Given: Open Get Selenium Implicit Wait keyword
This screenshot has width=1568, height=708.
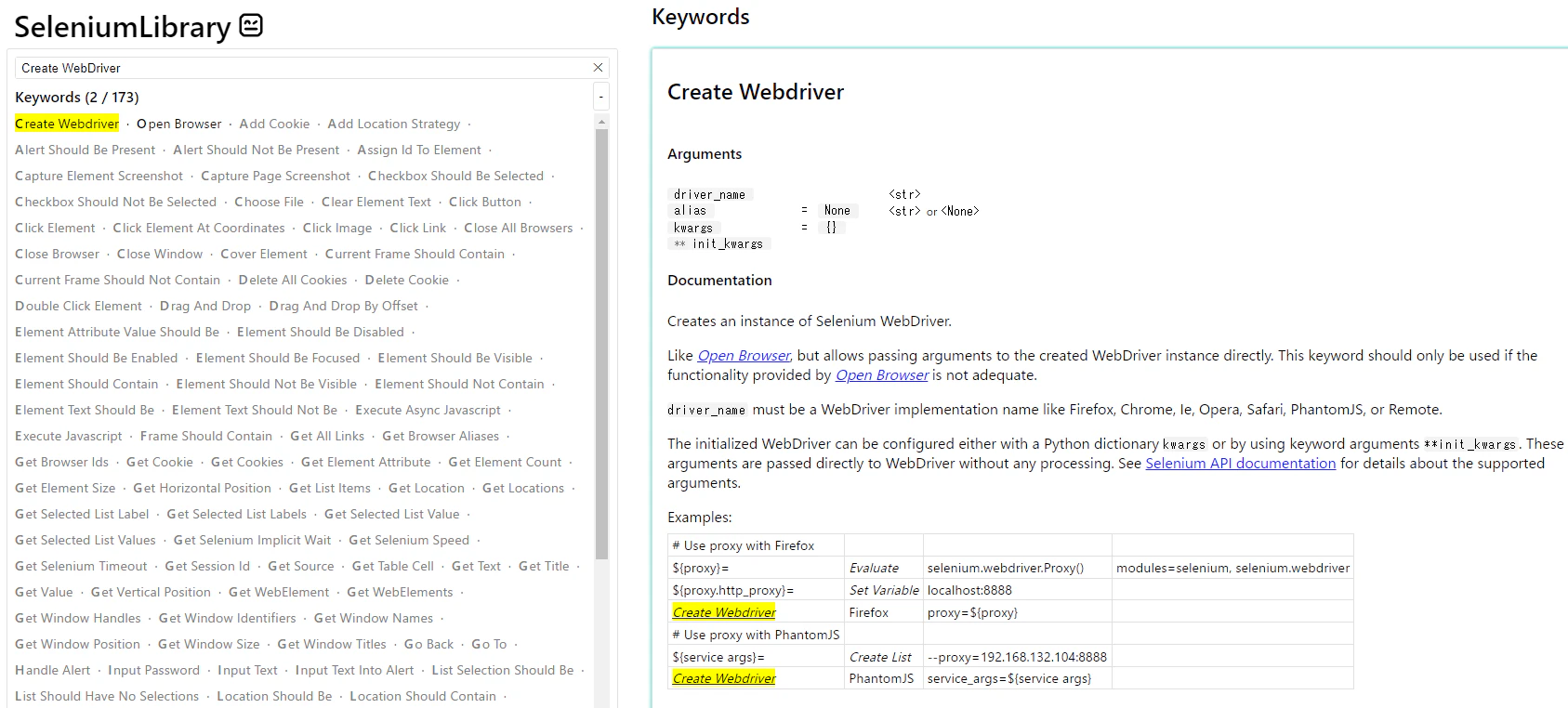Looking at the screenshot, I should click(x=252, y=540).
